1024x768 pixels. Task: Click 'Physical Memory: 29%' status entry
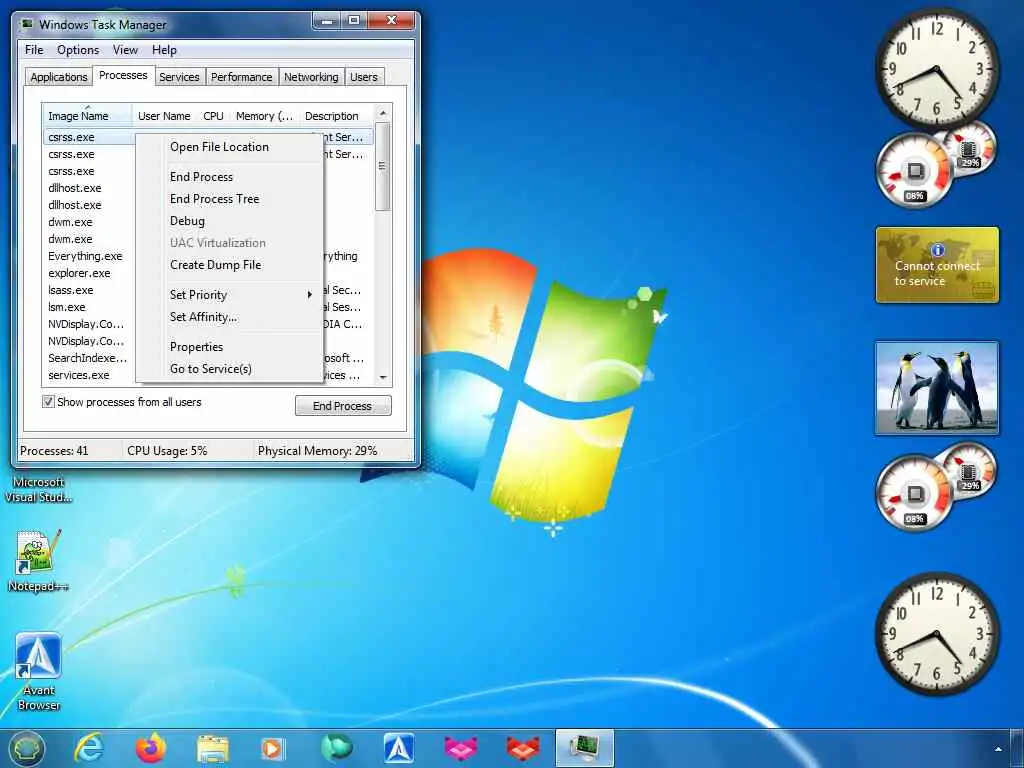tap(317, 451)
